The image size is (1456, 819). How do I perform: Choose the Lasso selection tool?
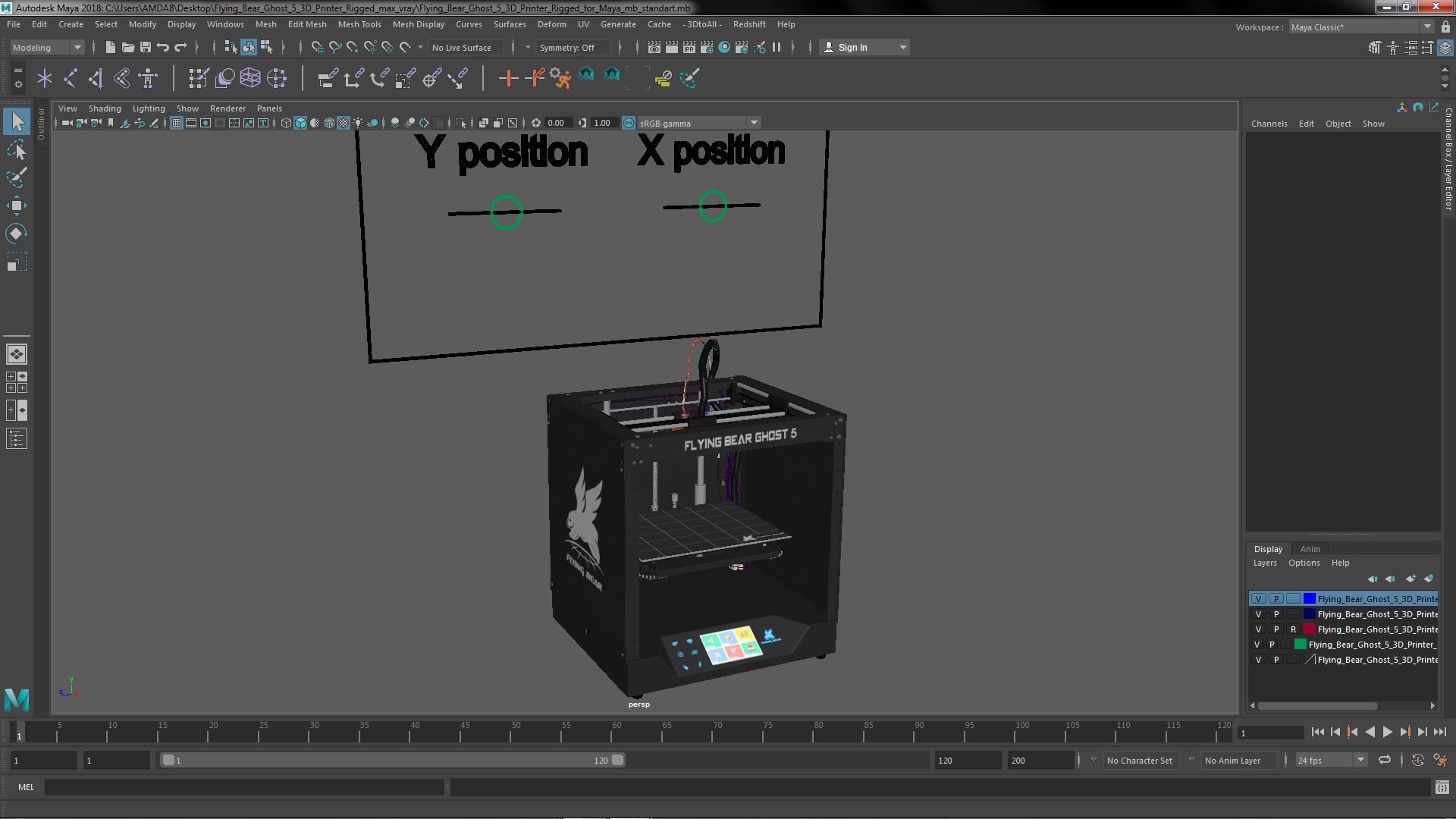tap(17, 149)
